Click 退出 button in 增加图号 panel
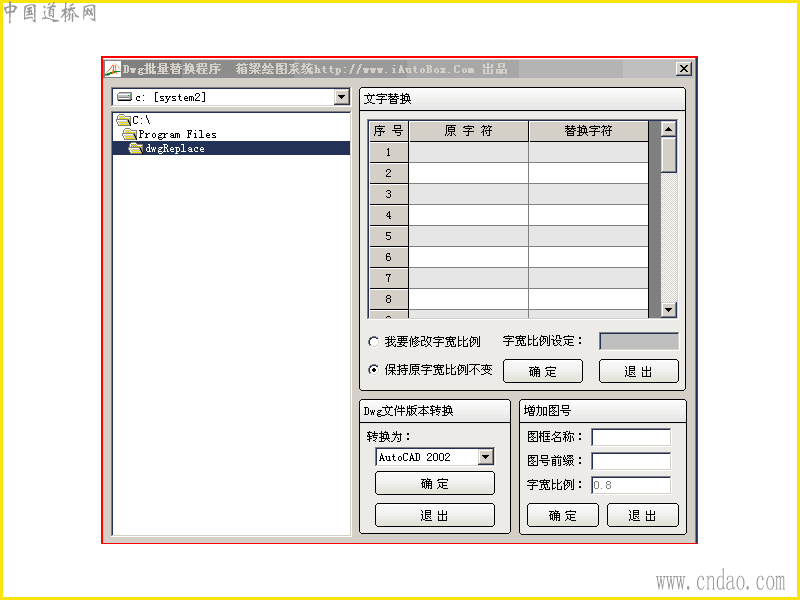Viewport: 800px width, 600px height. (x=643, y=515)
